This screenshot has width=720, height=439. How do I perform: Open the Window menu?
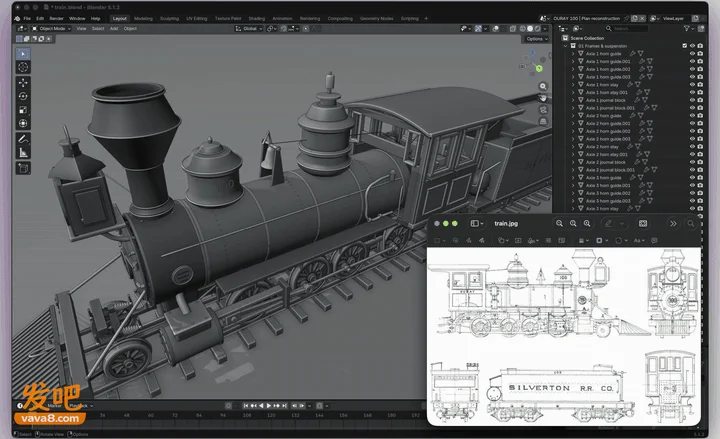[77, 18]
